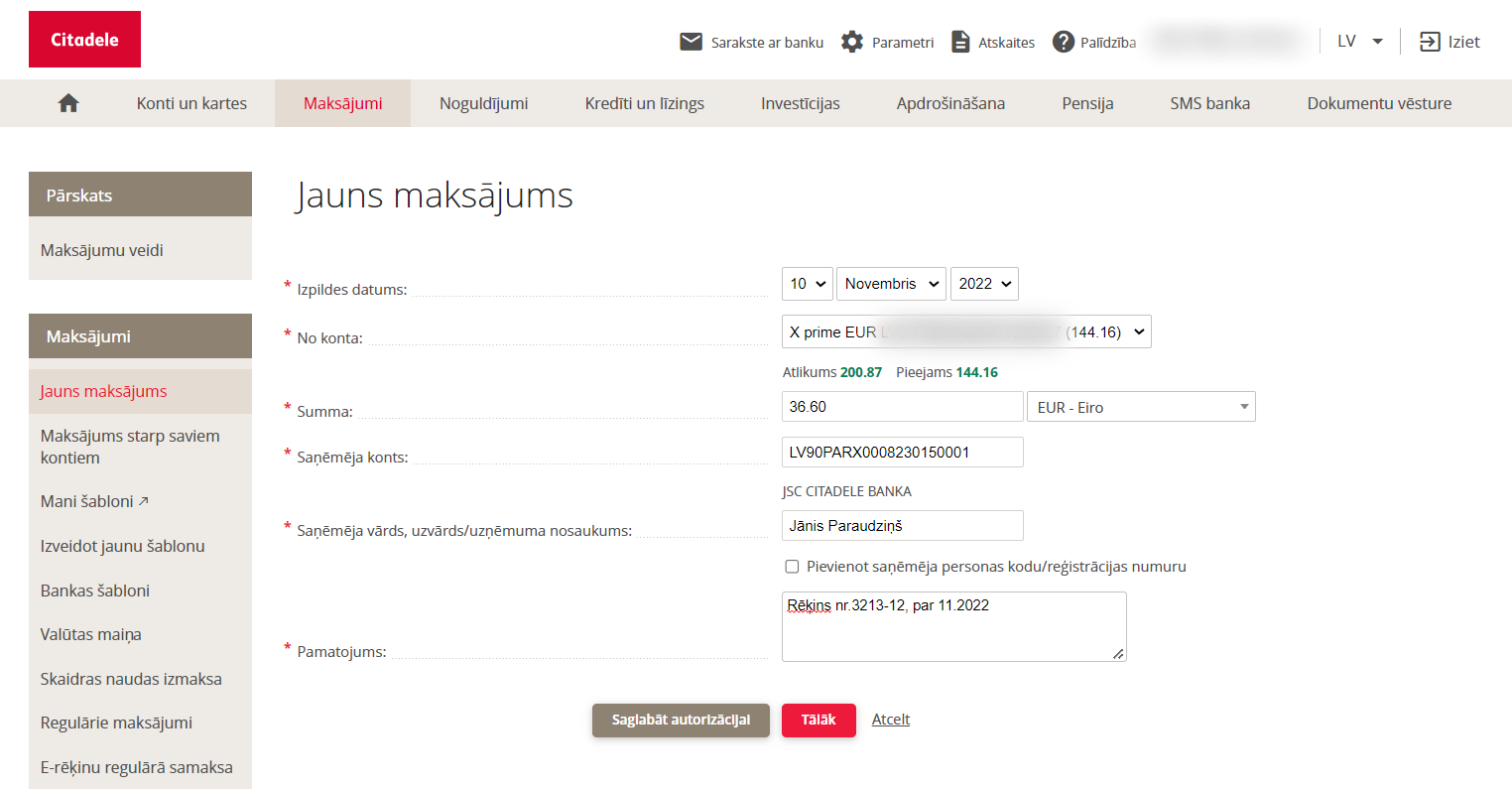Click the Izpildes datums label
Viewport: 1512px width, 789px height.
click(352, 290)
